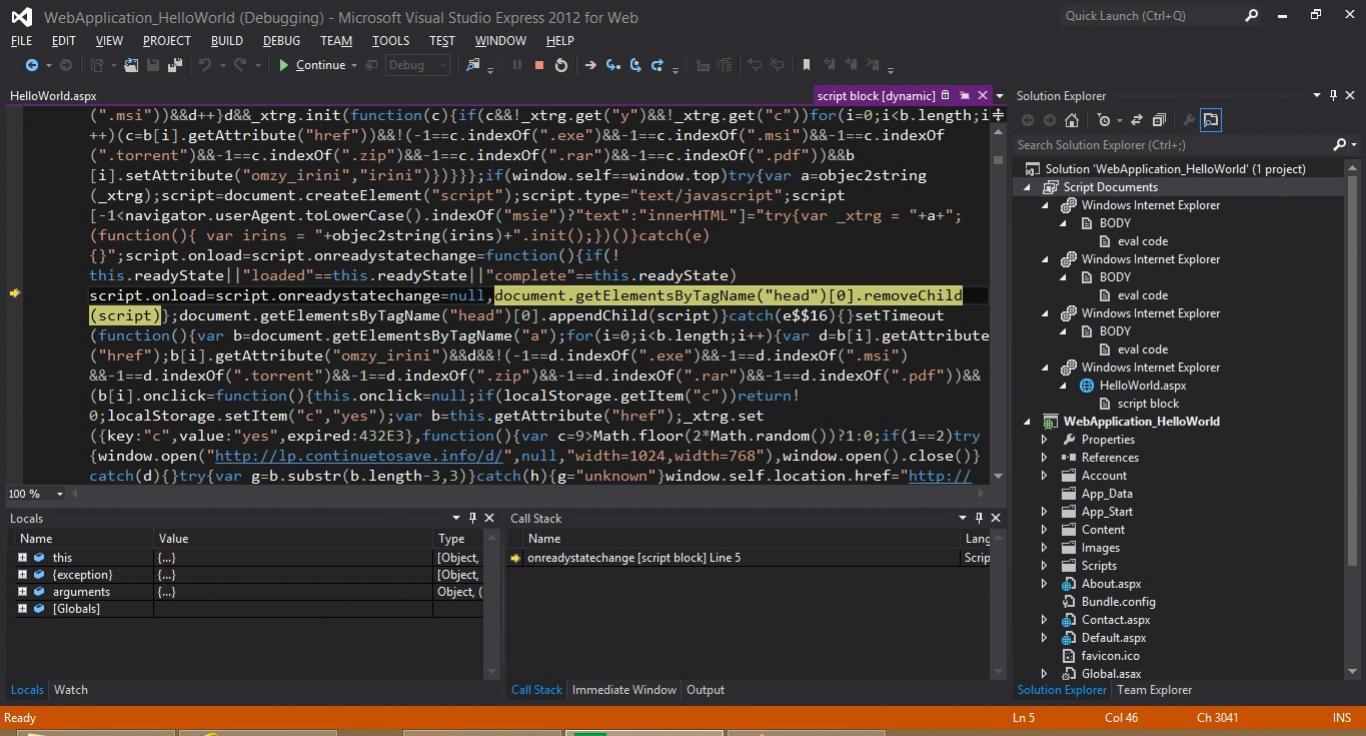Collapse the Script Documents tree node

click(x=1027, y=187)
